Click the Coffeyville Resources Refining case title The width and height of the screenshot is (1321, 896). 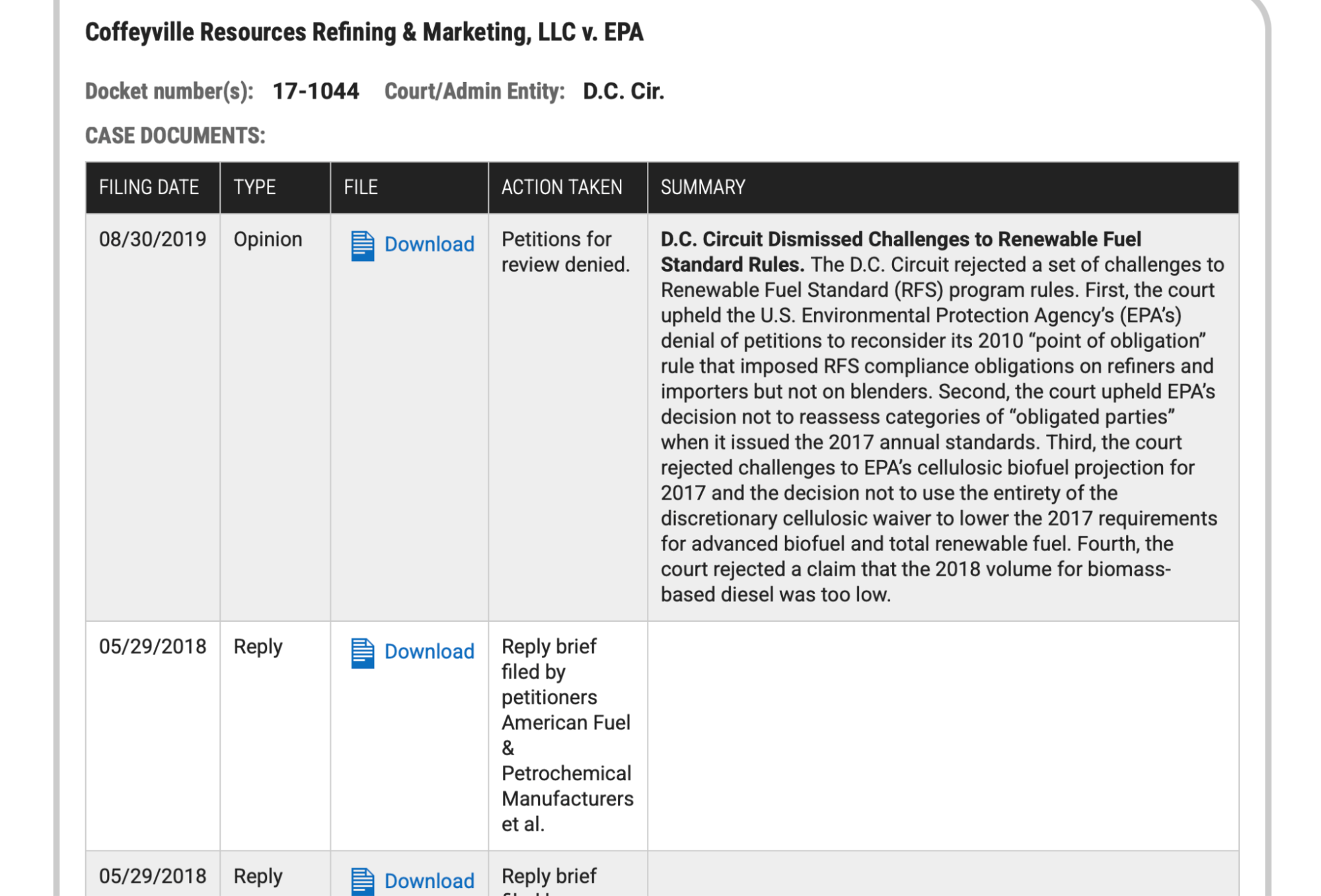[x=363, y=32]
